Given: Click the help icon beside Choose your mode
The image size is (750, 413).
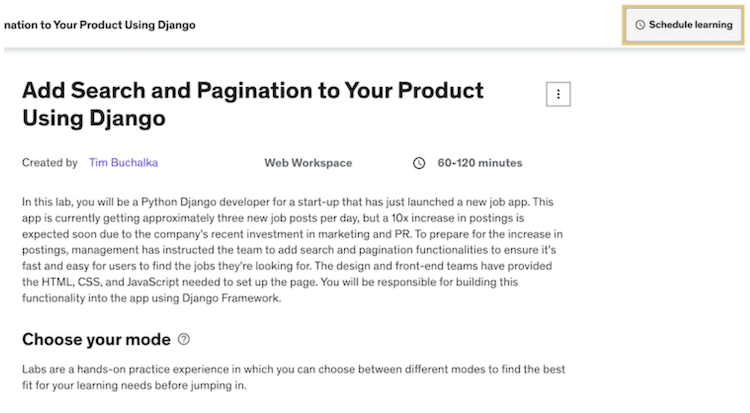Looking at the screenshot, I should point(183,339).
